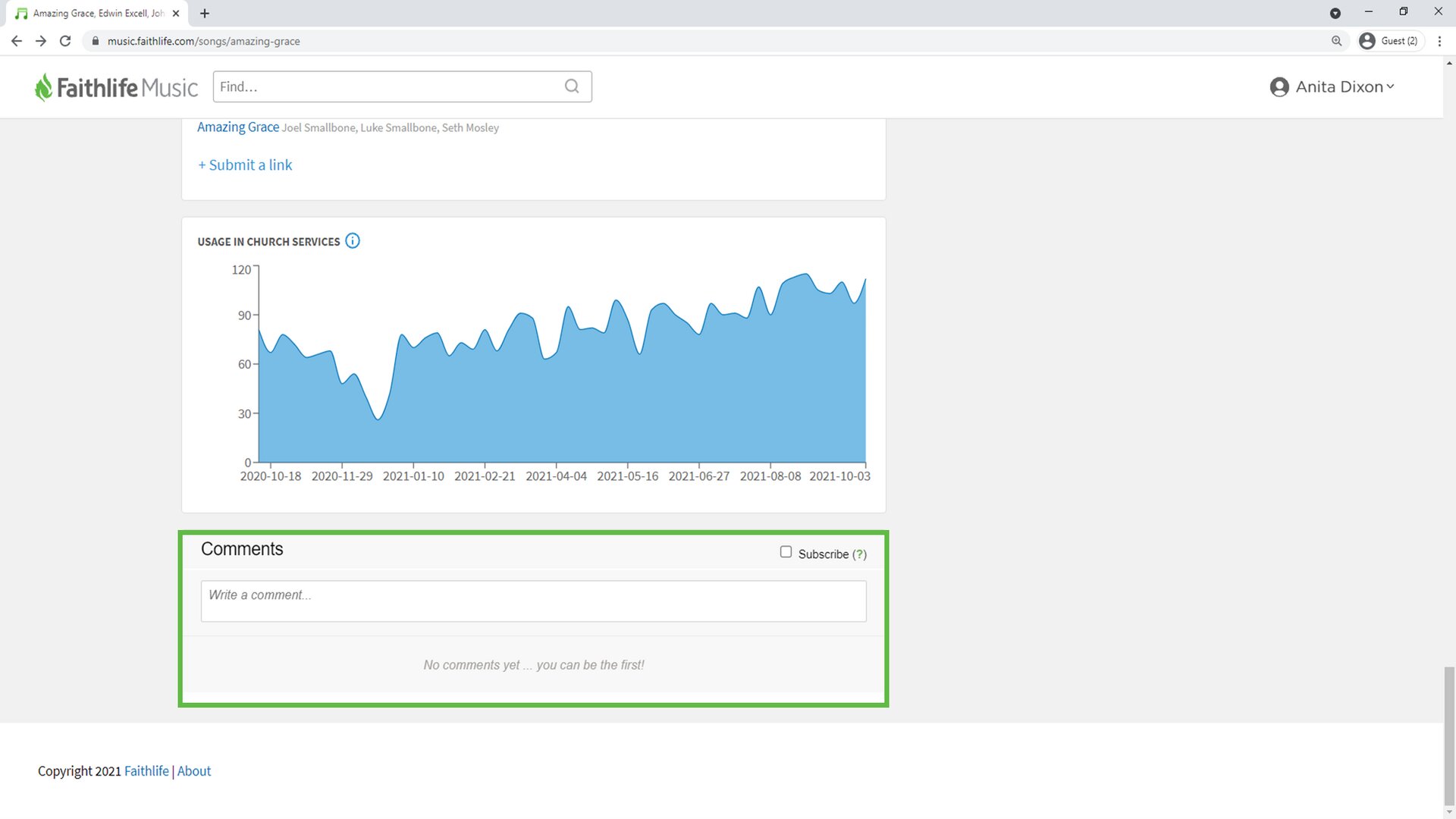Go back with the browser back arrow
1456x819 pixels.
[x=17, y=41]
